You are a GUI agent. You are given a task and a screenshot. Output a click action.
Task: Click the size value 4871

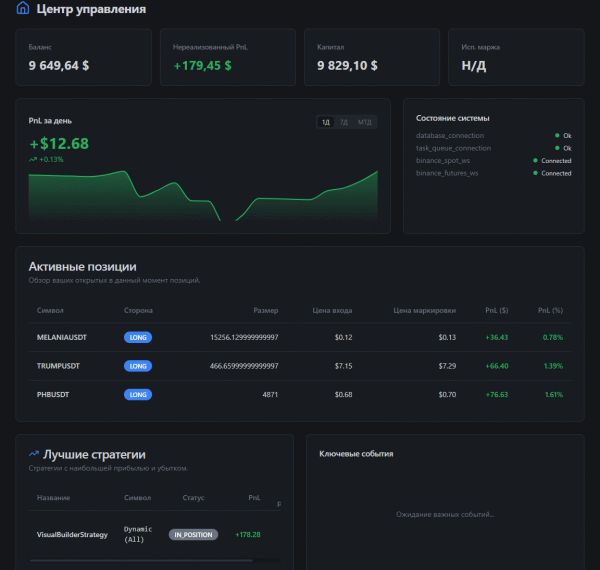click(x=270, y=394)
